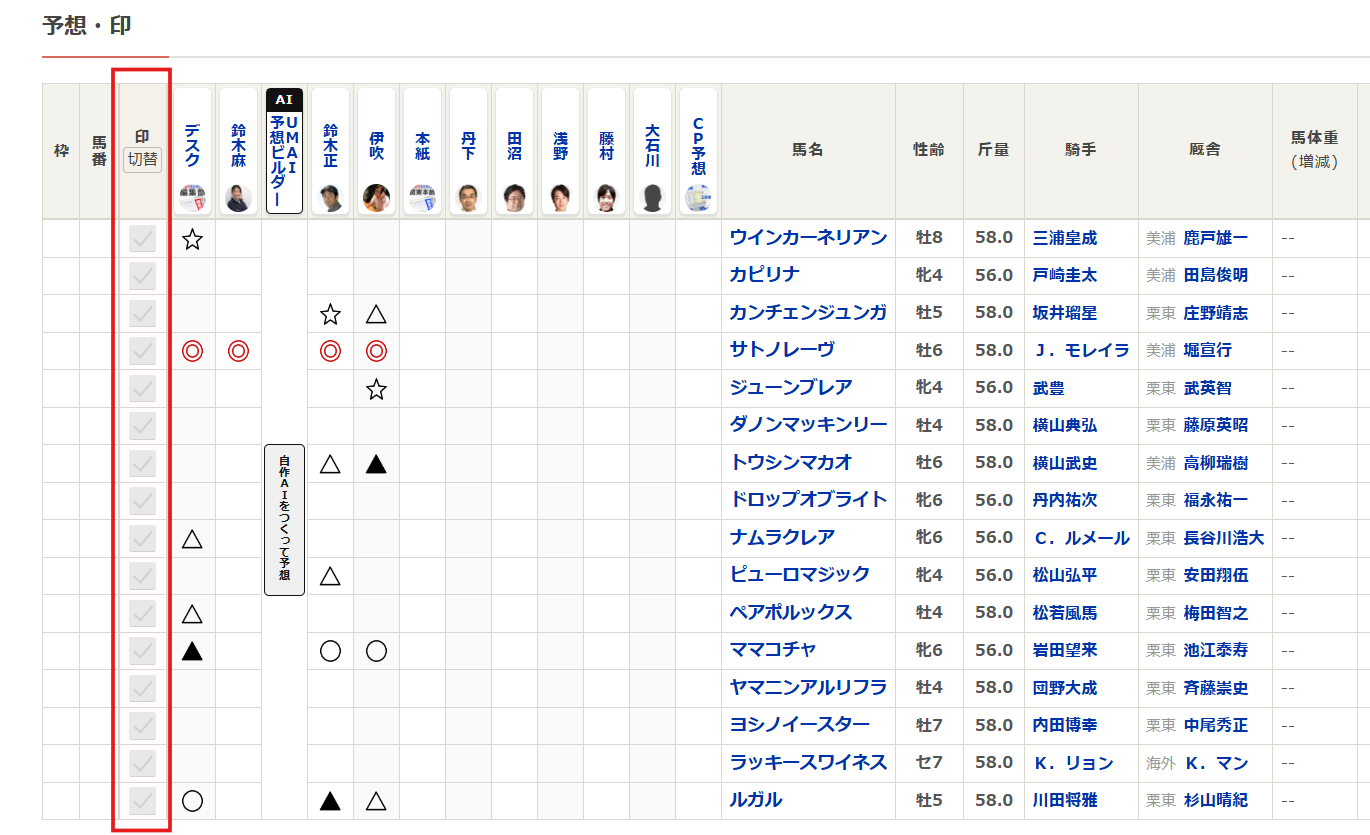This screenshot has height=835, width=1370.
Task: Switch to the 予想・印 tab
Action: [87, 26]
